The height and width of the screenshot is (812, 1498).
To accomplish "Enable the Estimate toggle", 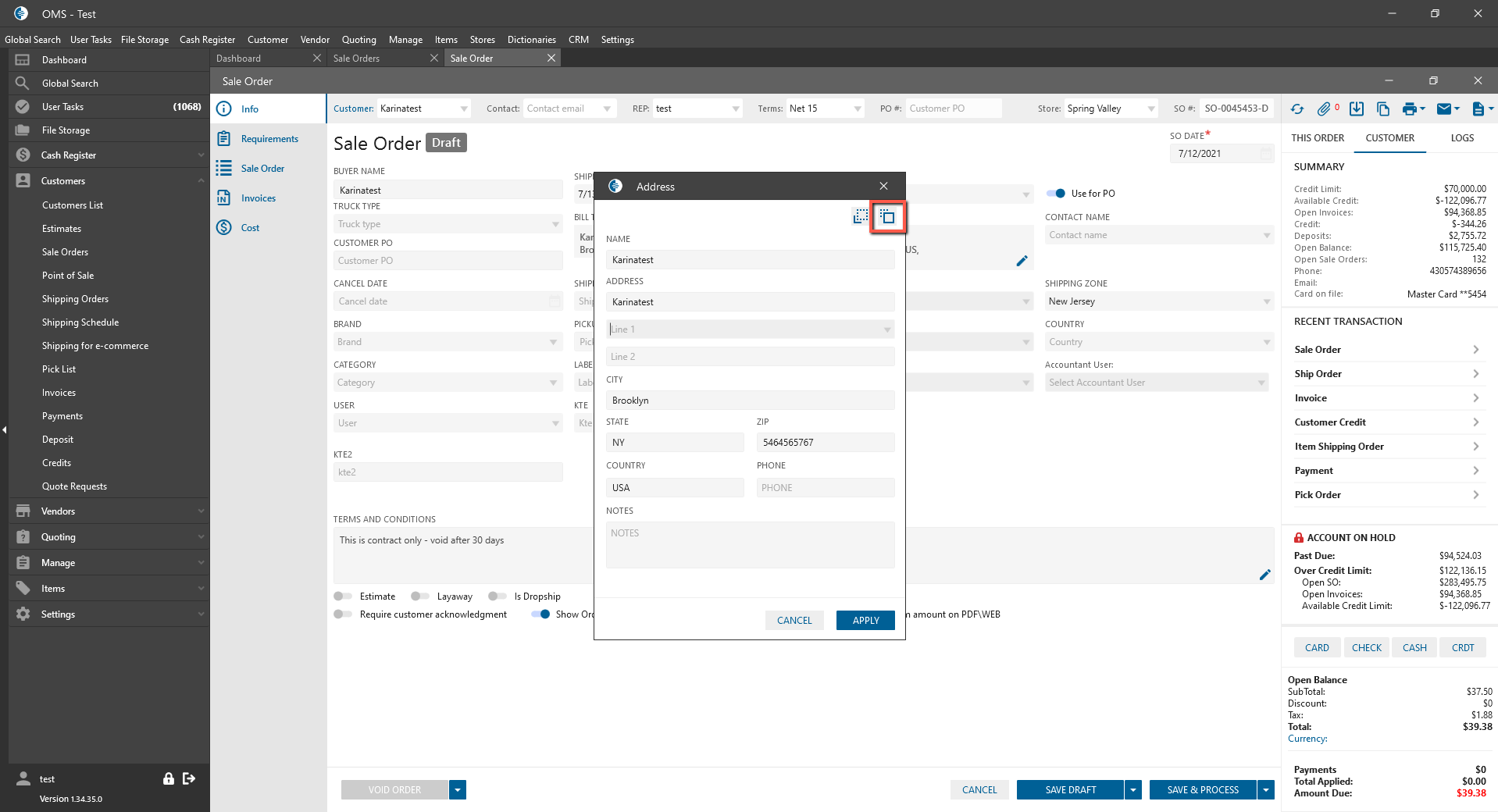I will 343,597.
